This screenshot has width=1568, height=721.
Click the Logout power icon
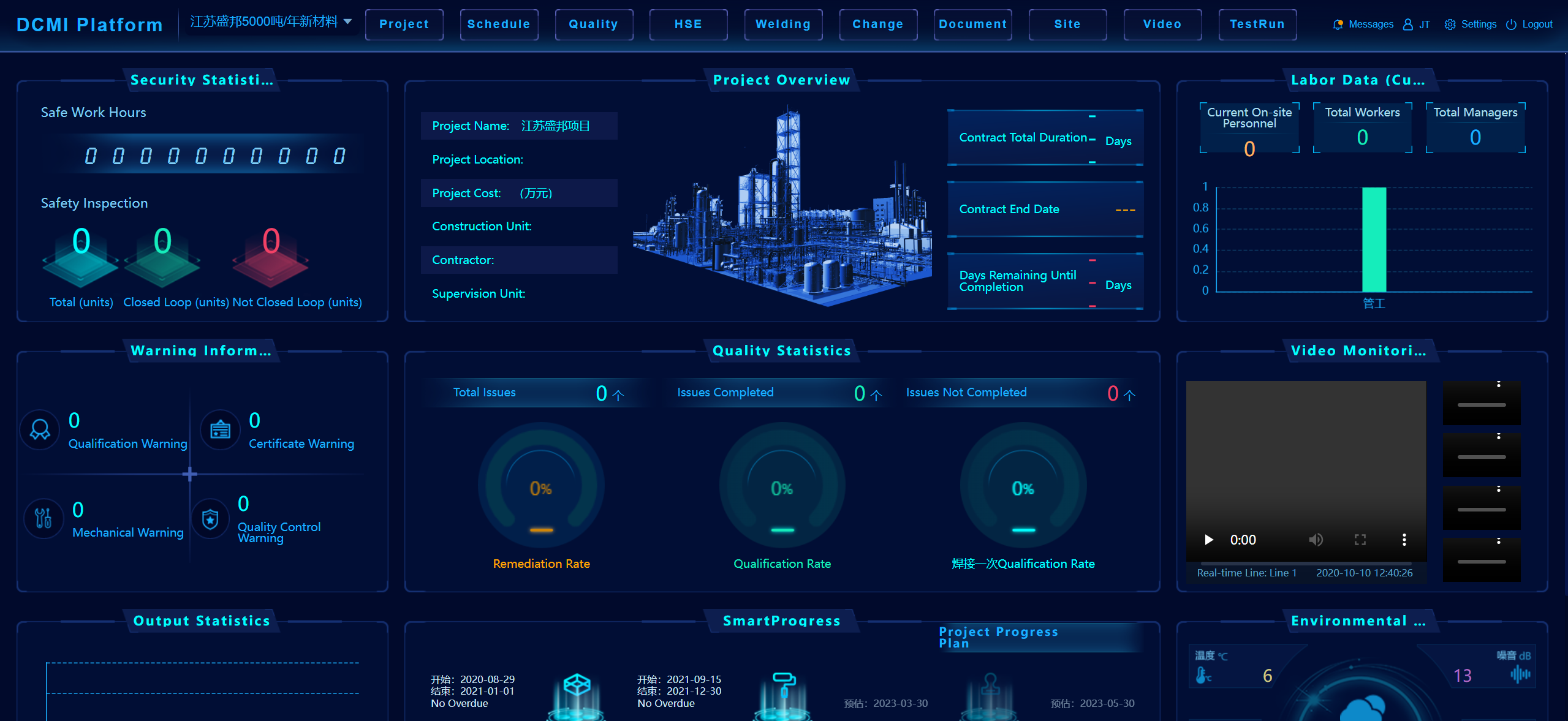click(1511, 25)
